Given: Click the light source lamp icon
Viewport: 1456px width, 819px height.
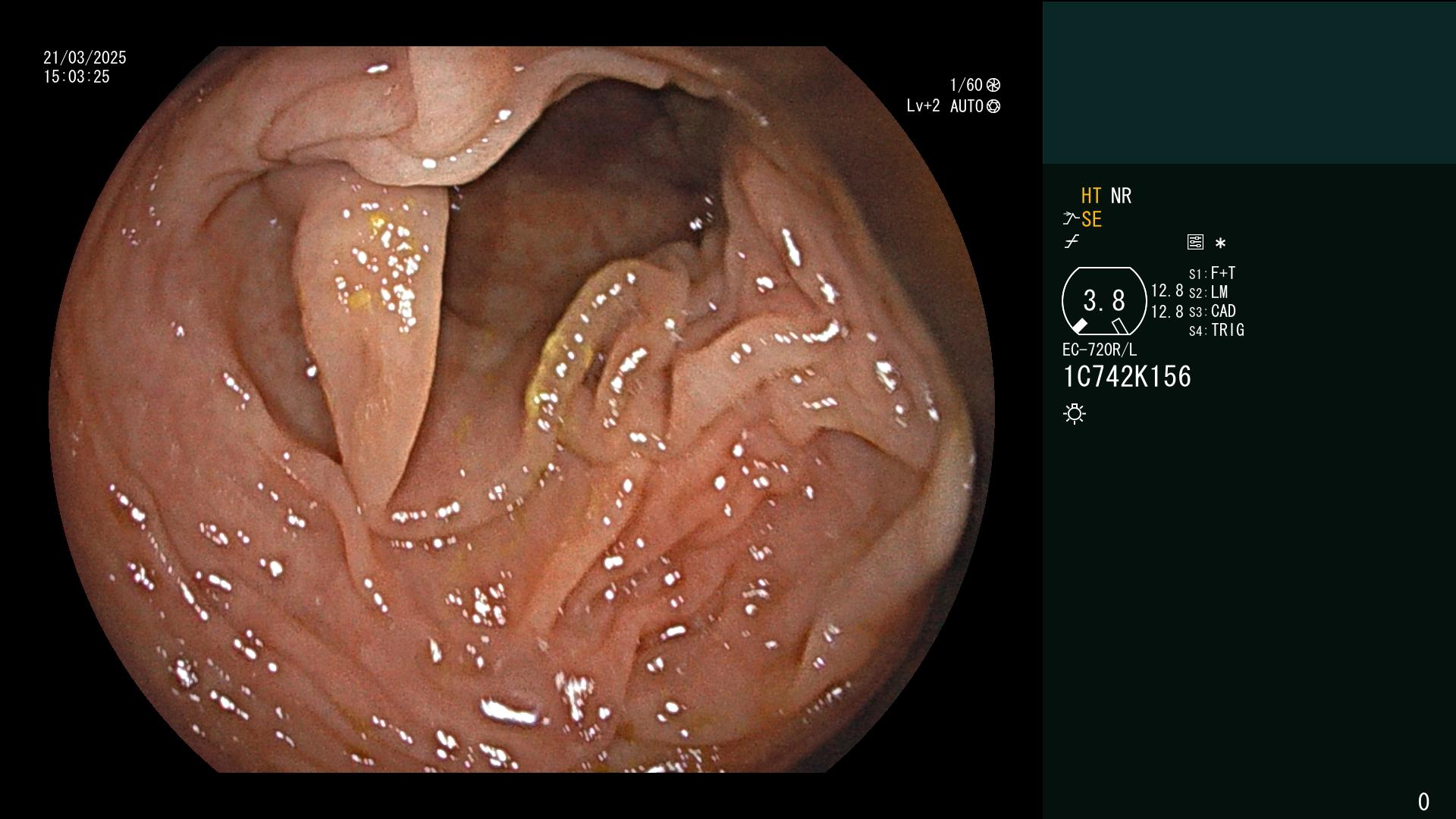Looking at the screenshot, I should pos(1075,413).
